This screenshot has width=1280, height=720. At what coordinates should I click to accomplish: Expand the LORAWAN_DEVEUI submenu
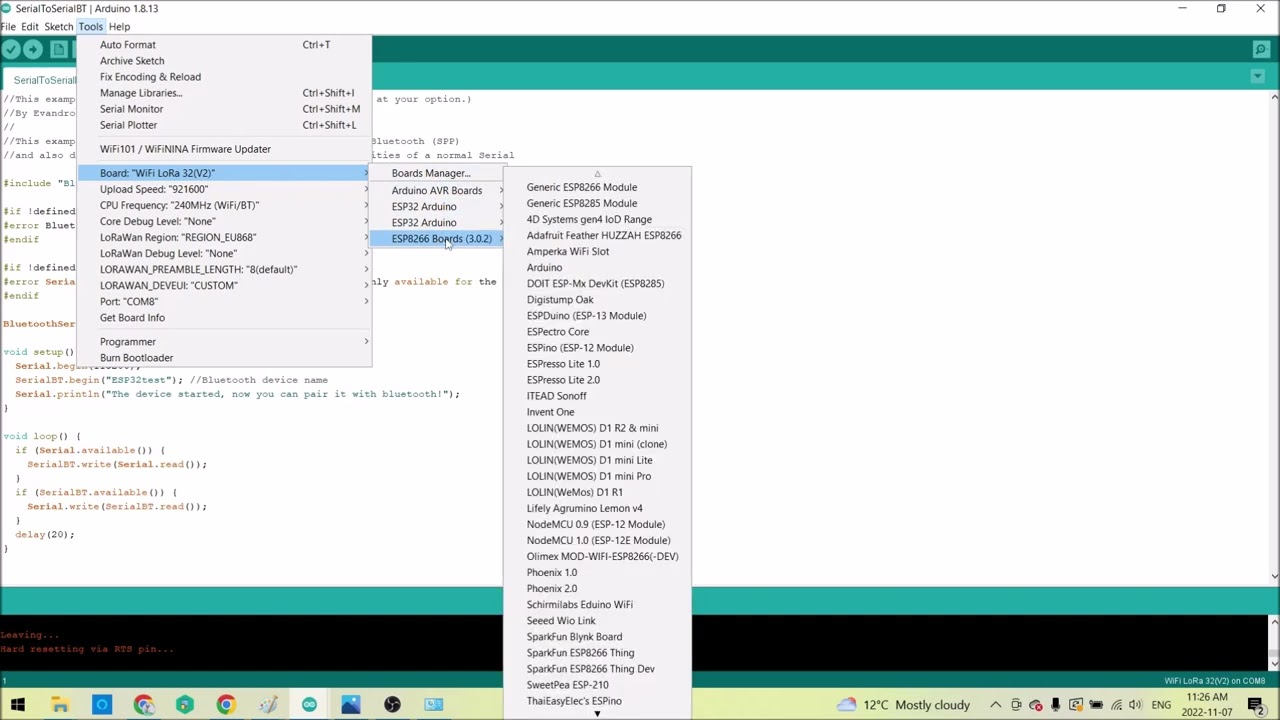tap(226, 285)
